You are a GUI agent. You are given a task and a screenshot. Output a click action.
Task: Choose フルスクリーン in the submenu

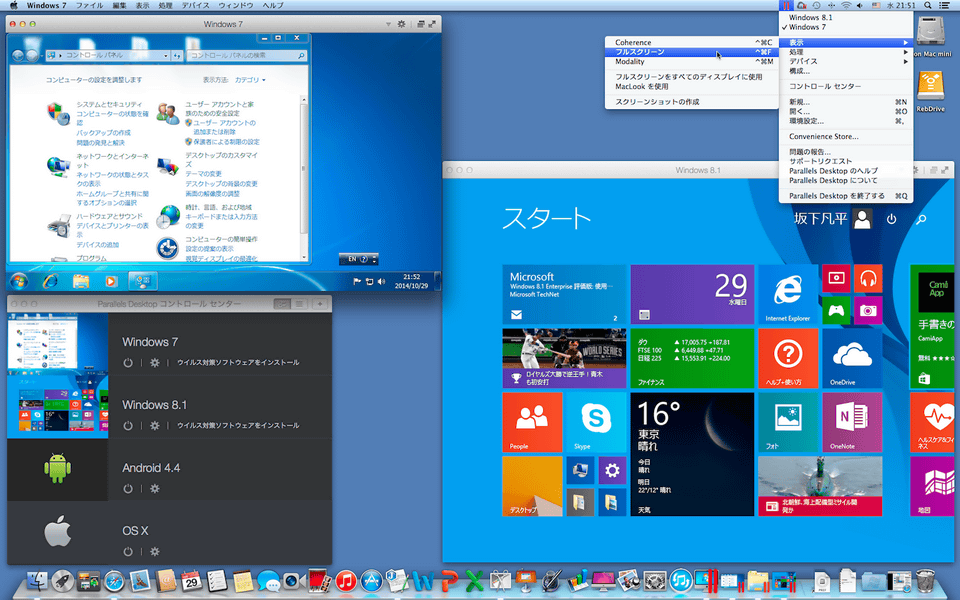(692, 52)
